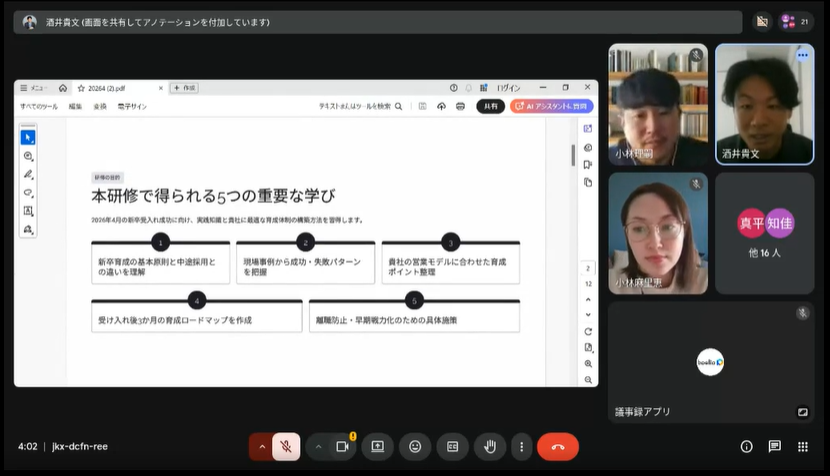Click the 共有 share button

pos(491,106)
